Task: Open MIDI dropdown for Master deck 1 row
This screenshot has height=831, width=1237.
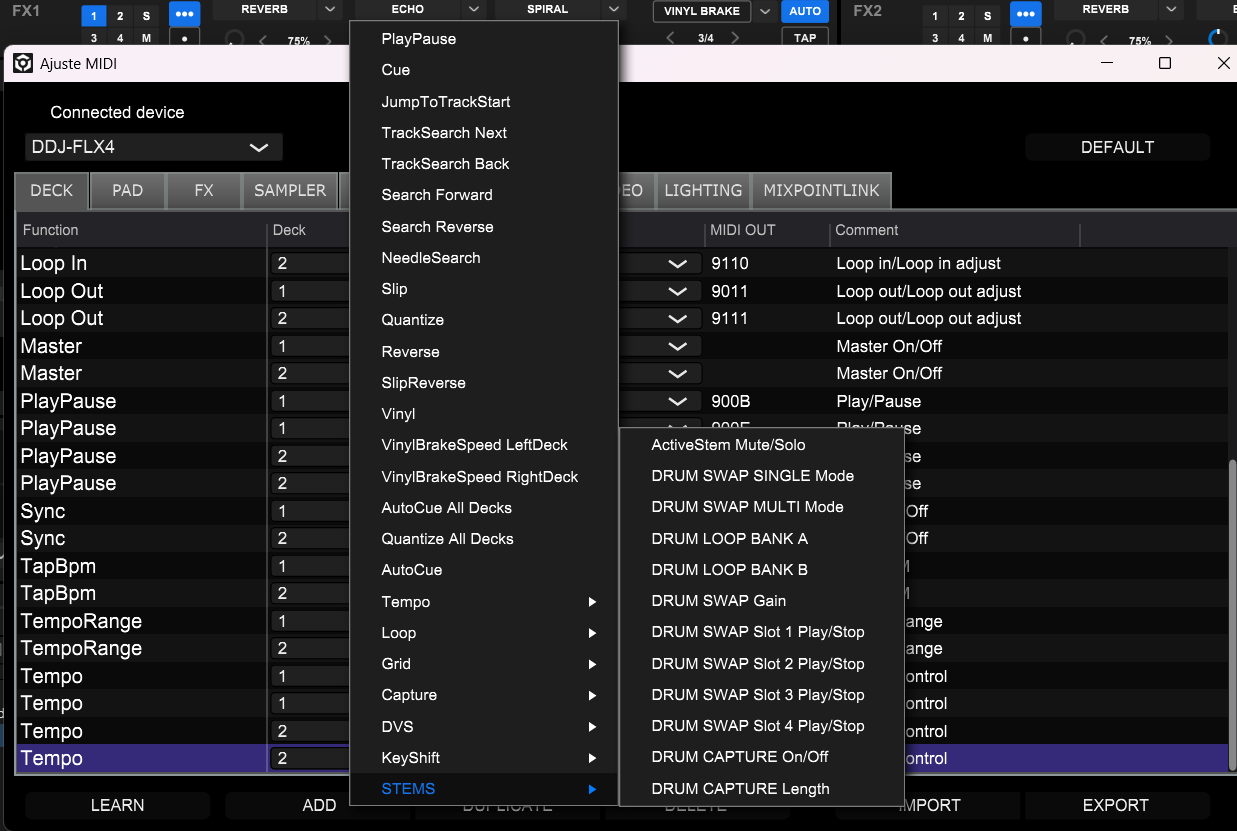Action: (677, 346)
